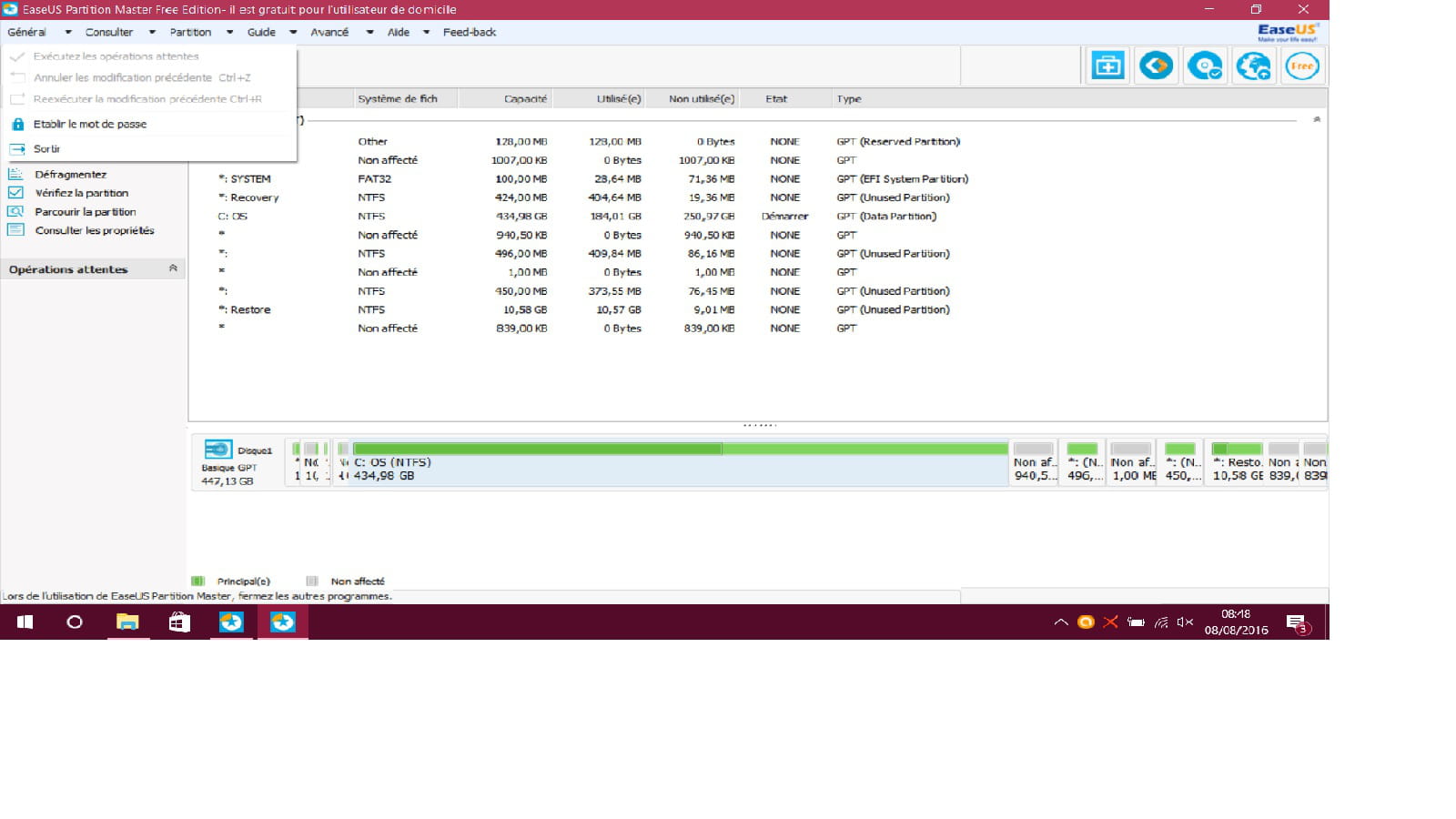Select the *: SYSTEM partition row
Viewport: 1456px width, 819px height.
(757, 179)
